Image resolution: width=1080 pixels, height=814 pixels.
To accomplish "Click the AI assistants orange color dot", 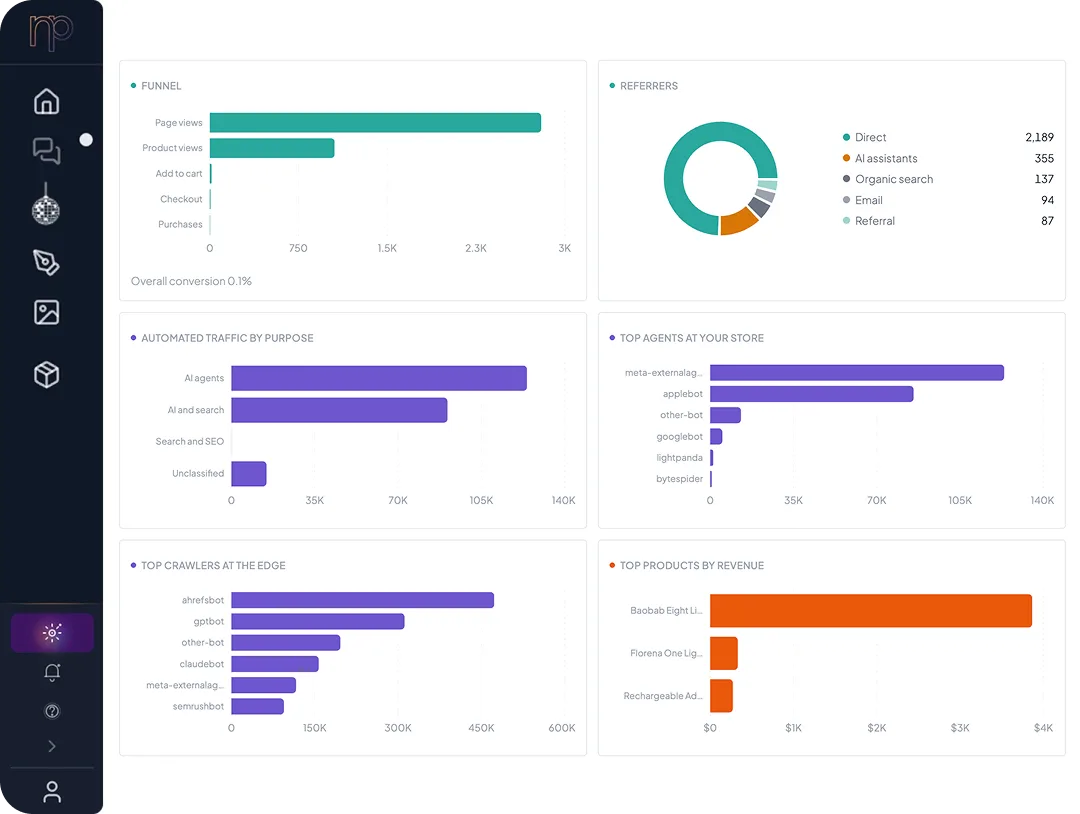I will point(847,158).
